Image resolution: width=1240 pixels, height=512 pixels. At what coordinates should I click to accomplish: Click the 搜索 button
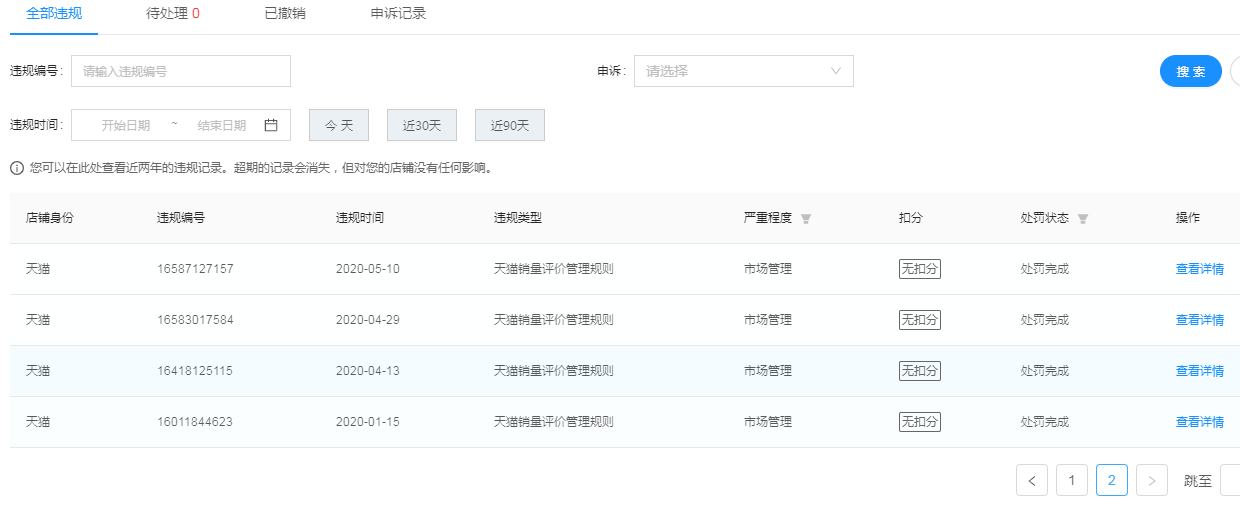(1191, 71)
